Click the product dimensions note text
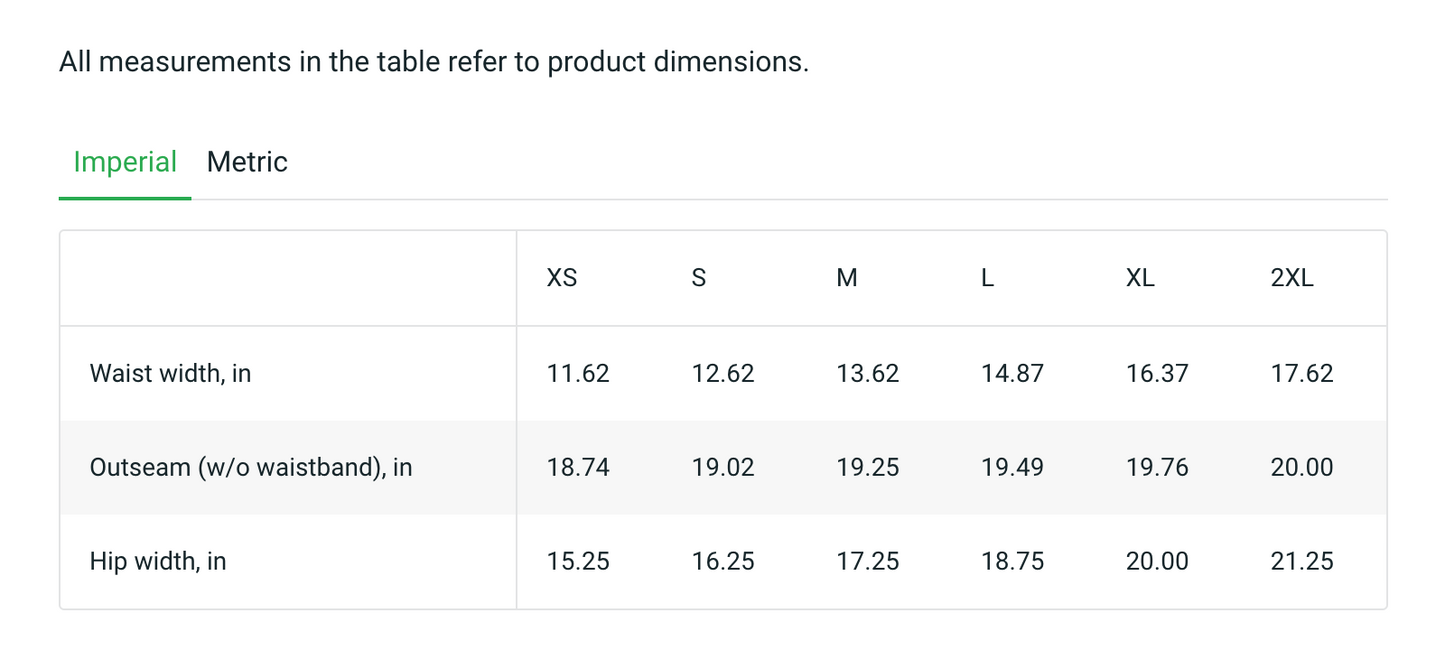 coord(433,62)
